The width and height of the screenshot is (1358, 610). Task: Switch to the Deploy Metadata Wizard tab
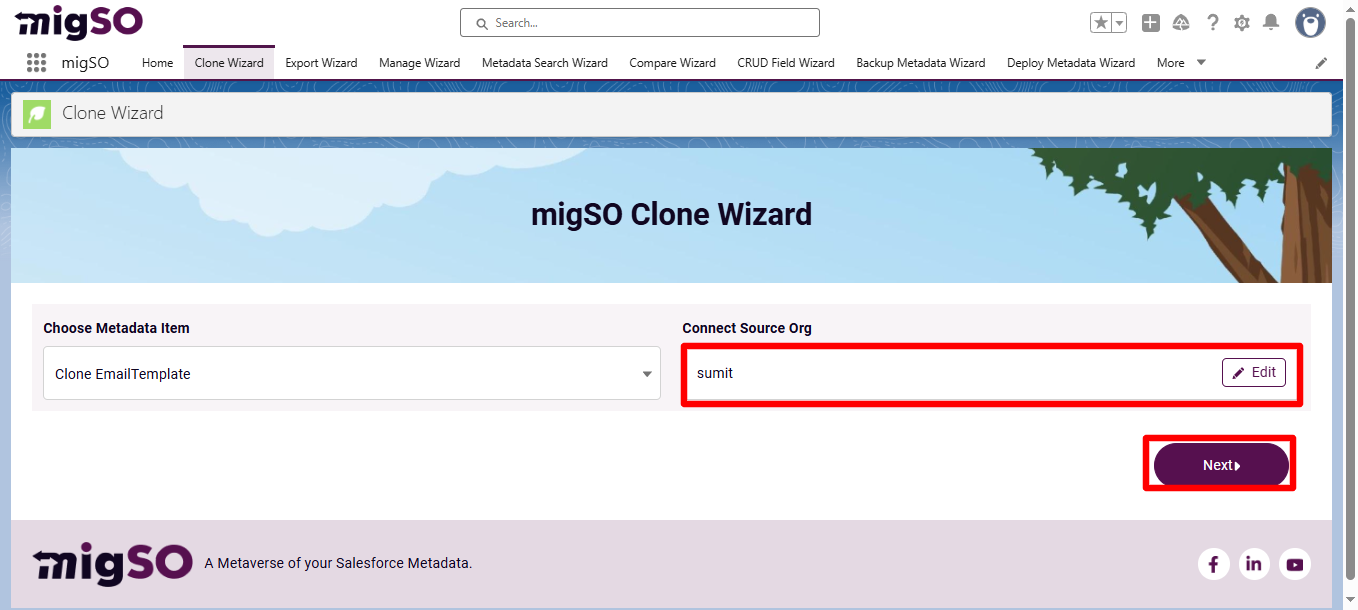[1070, 62]
